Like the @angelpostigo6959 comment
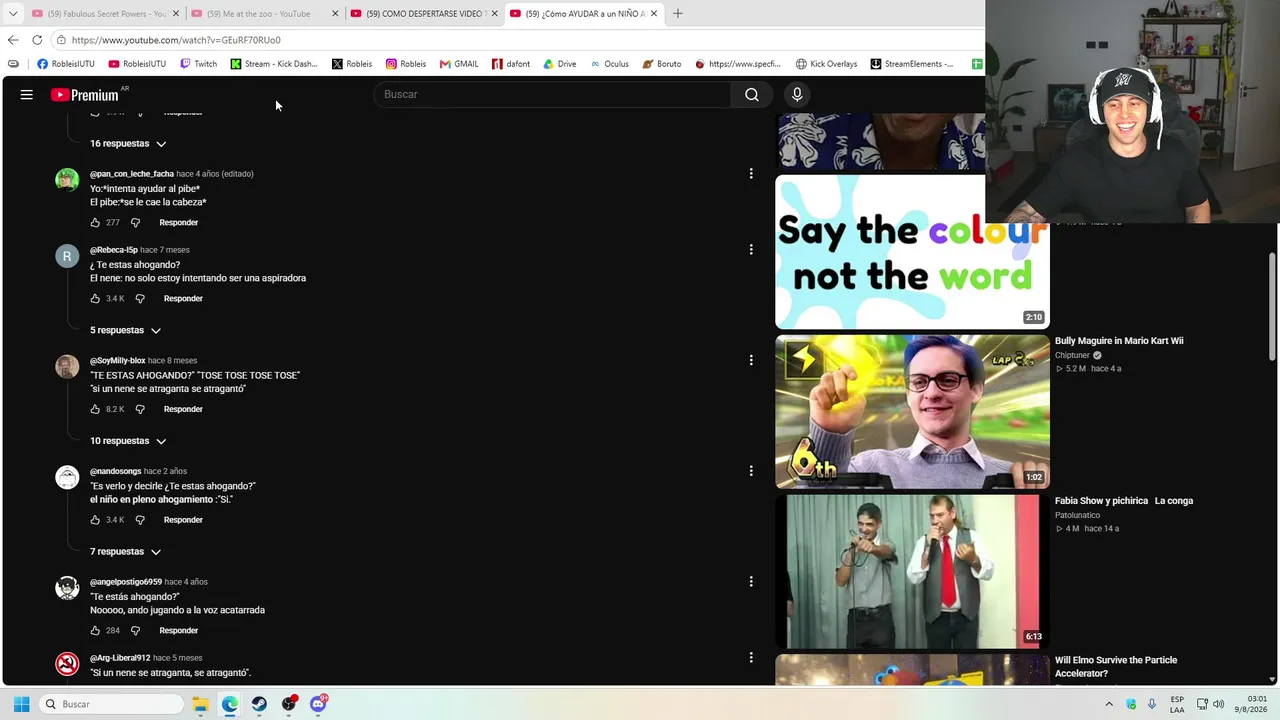 (x=95, y=630)
